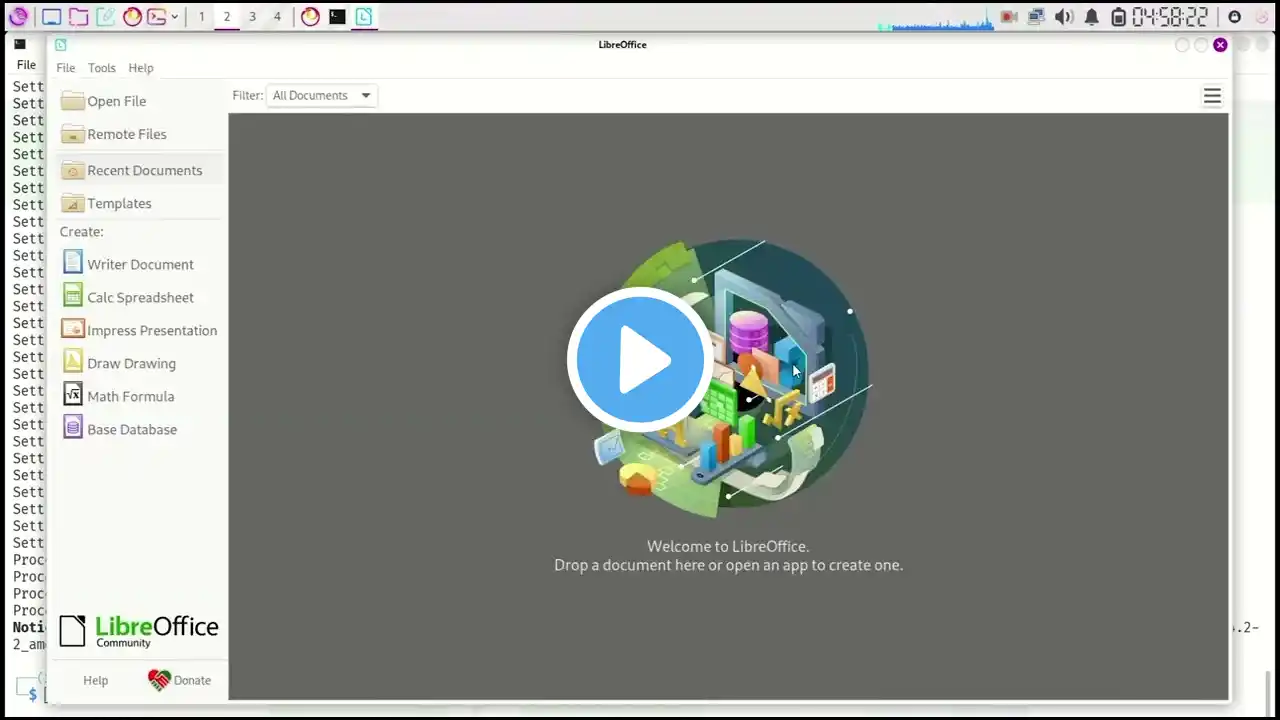Click the Calc Spreadsheet icon
The height and width of the screenshot is (720, 1280).
72,296
